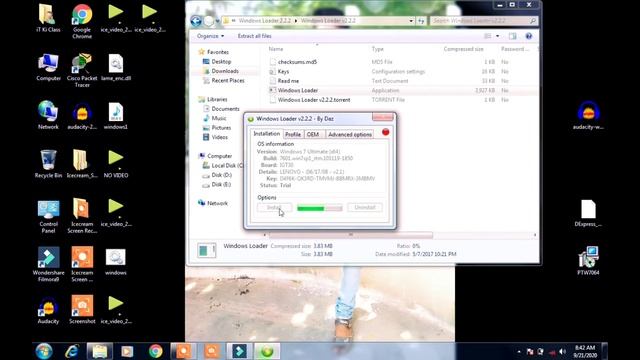Open Windows Media Player taskbar icon

[x=127, y=351]
